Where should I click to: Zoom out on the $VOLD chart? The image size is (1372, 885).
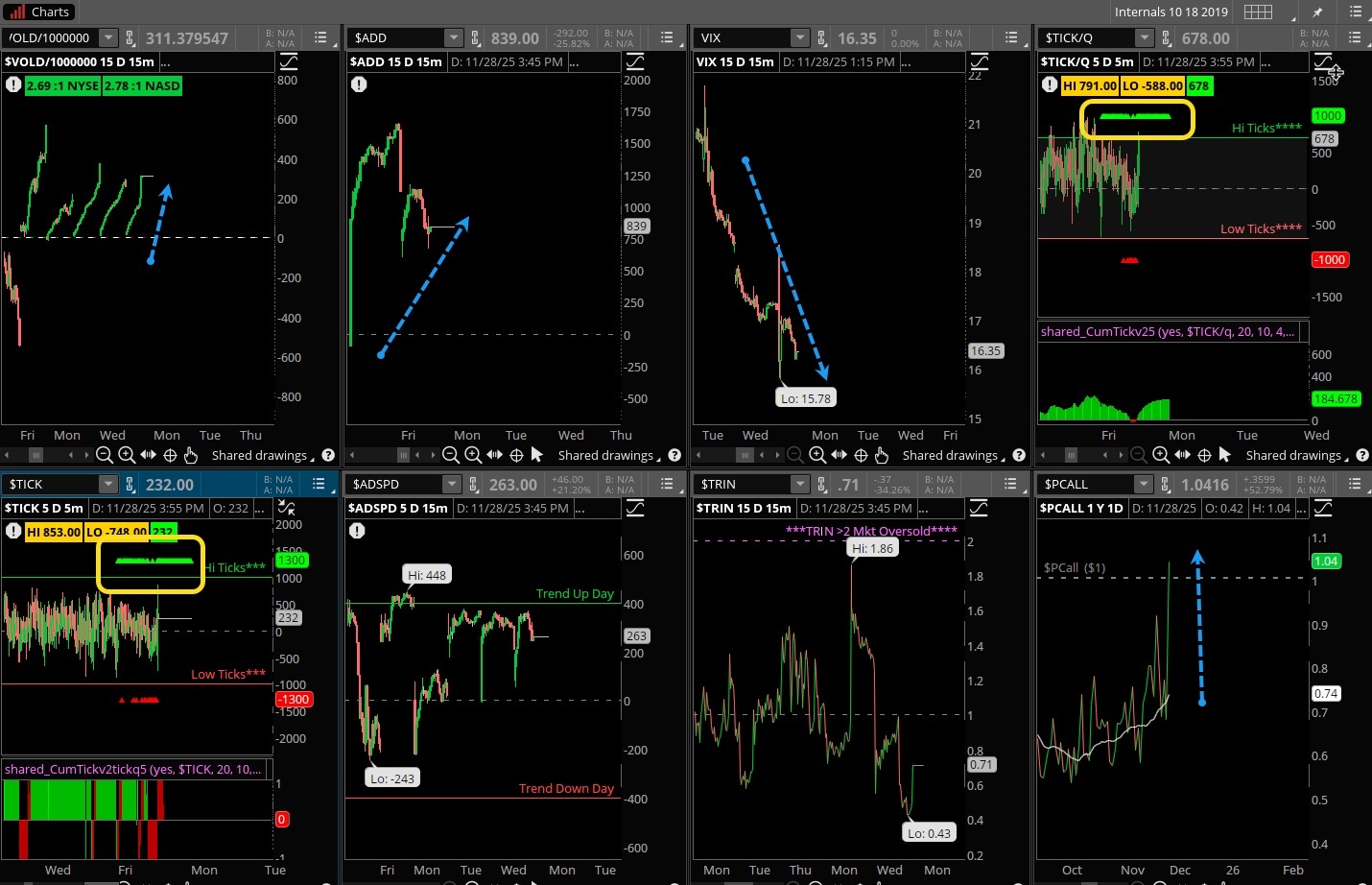105,455
